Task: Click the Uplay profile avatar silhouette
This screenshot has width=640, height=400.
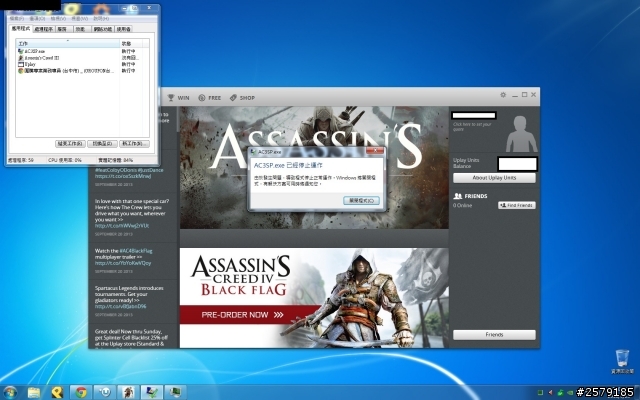Action: pyautogui.click(x=521, y=134)
